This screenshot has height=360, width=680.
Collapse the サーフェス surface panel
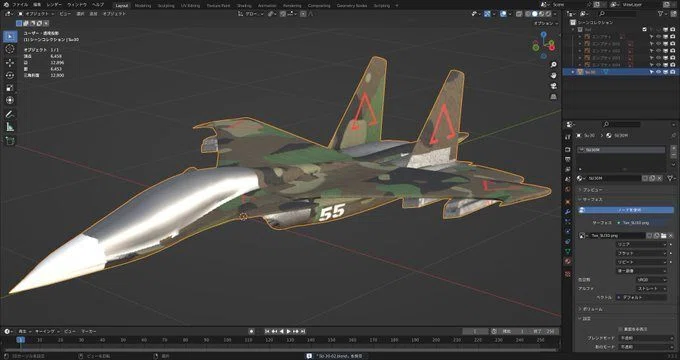click(592, 200)
